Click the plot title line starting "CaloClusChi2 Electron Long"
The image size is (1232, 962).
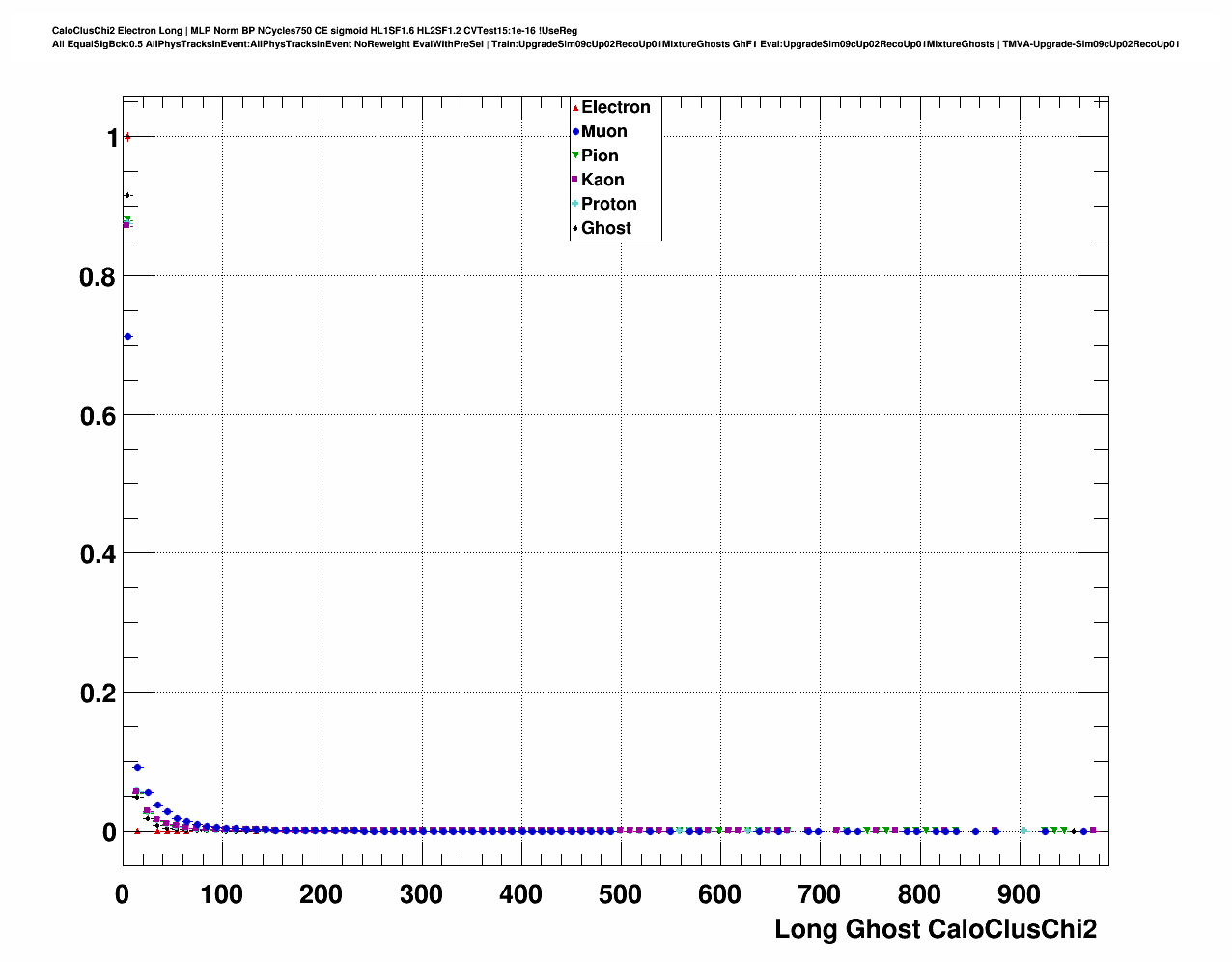pos(314,31)
